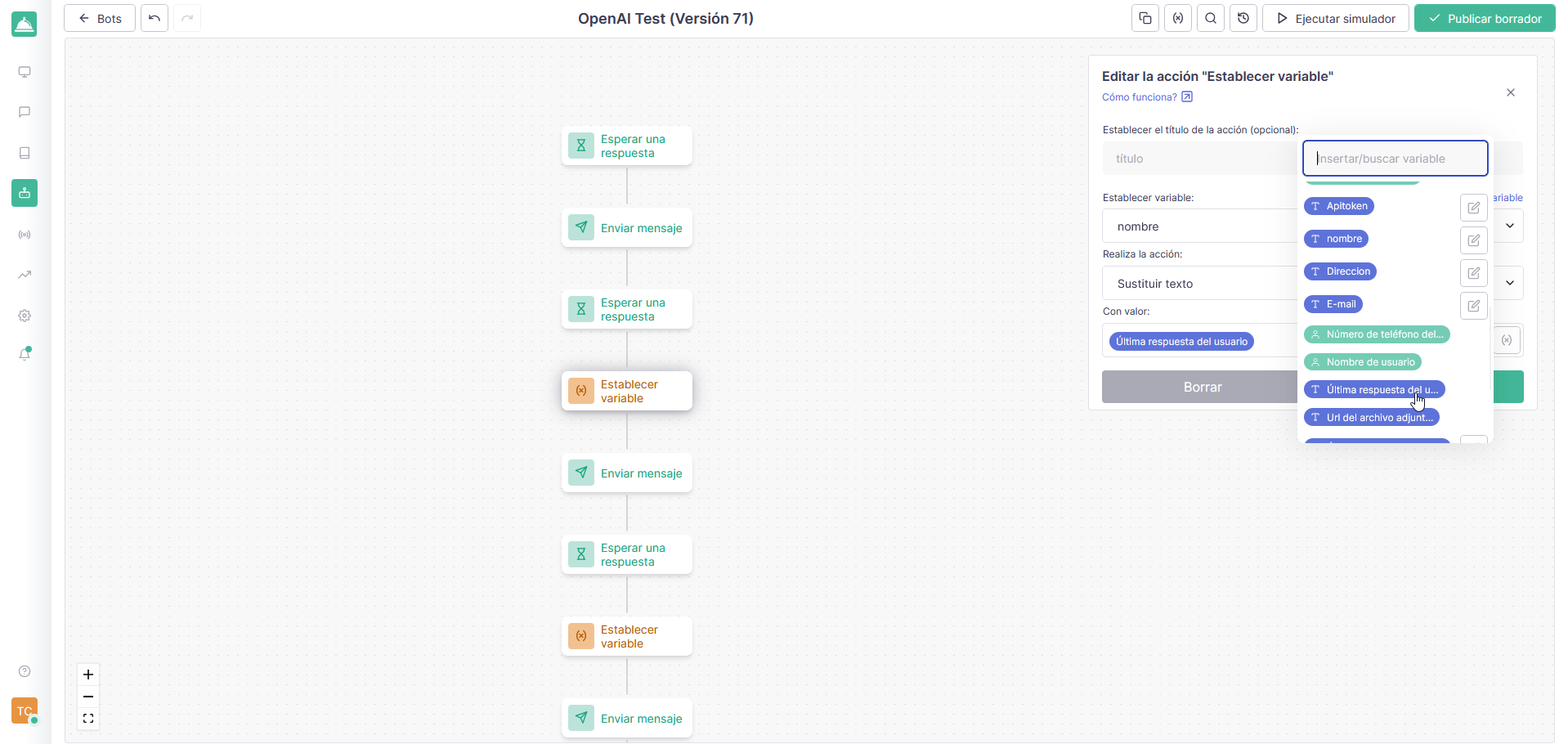Select the third Esperar una respuesta node
The image size is (1568, 744).
pos(627,554)
